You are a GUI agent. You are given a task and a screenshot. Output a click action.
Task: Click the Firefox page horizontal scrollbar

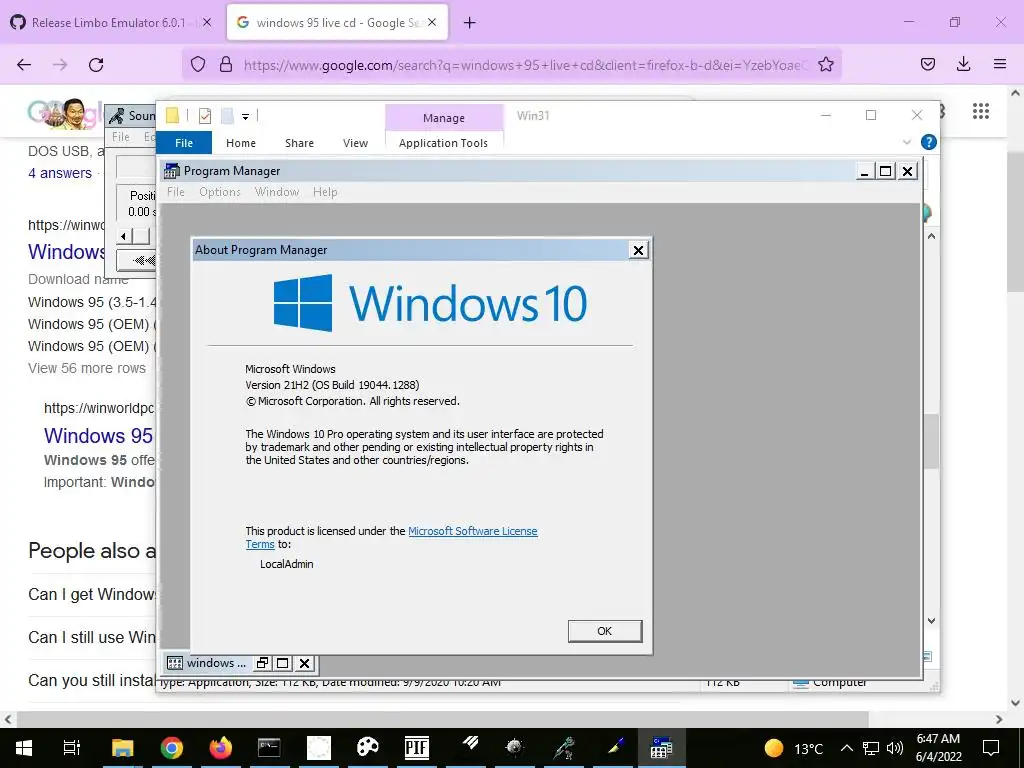(443, 719)
